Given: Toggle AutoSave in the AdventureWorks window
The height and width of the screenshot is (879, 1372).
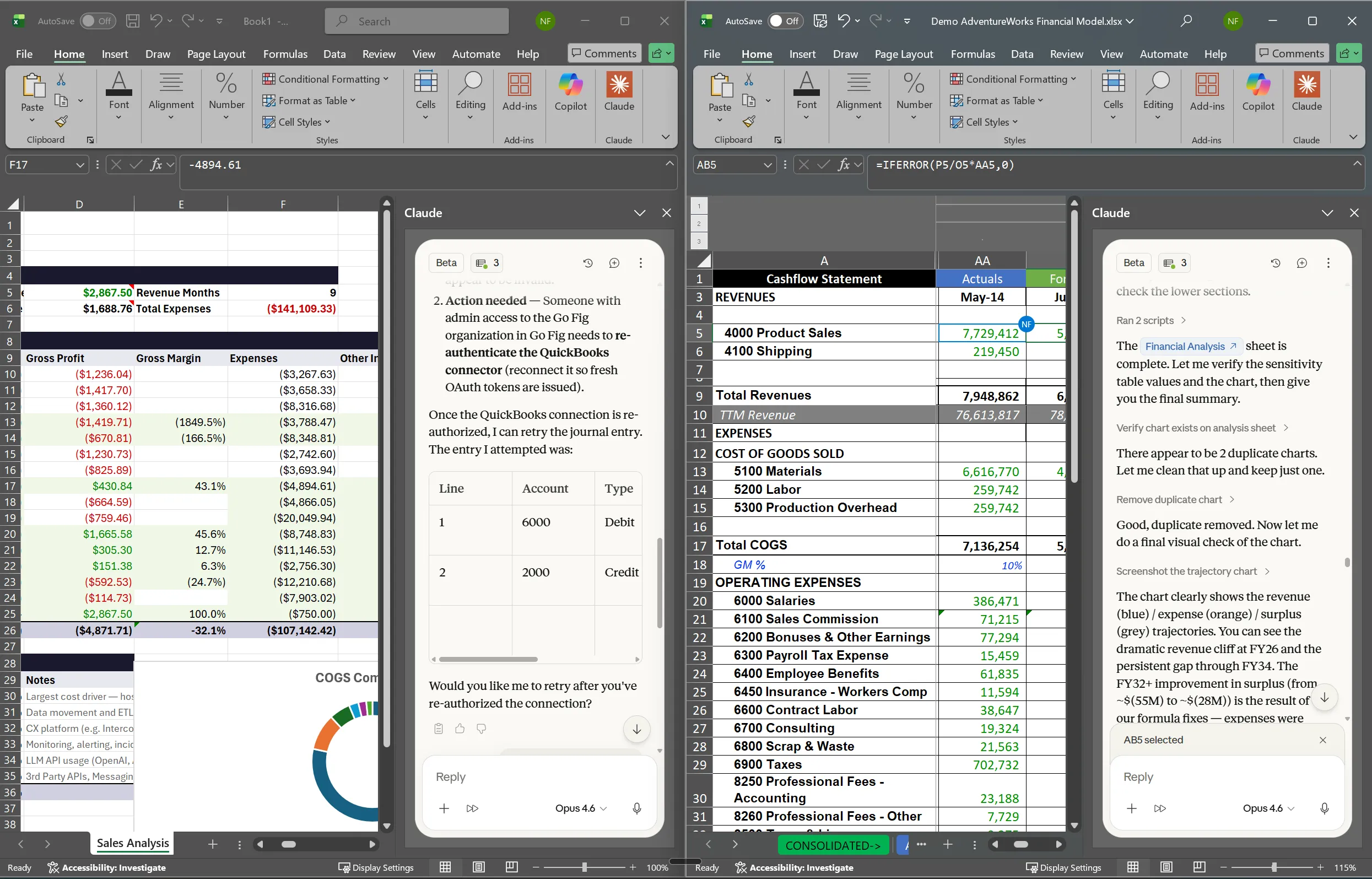Looking at the screenshot, I should pos(785,21).
